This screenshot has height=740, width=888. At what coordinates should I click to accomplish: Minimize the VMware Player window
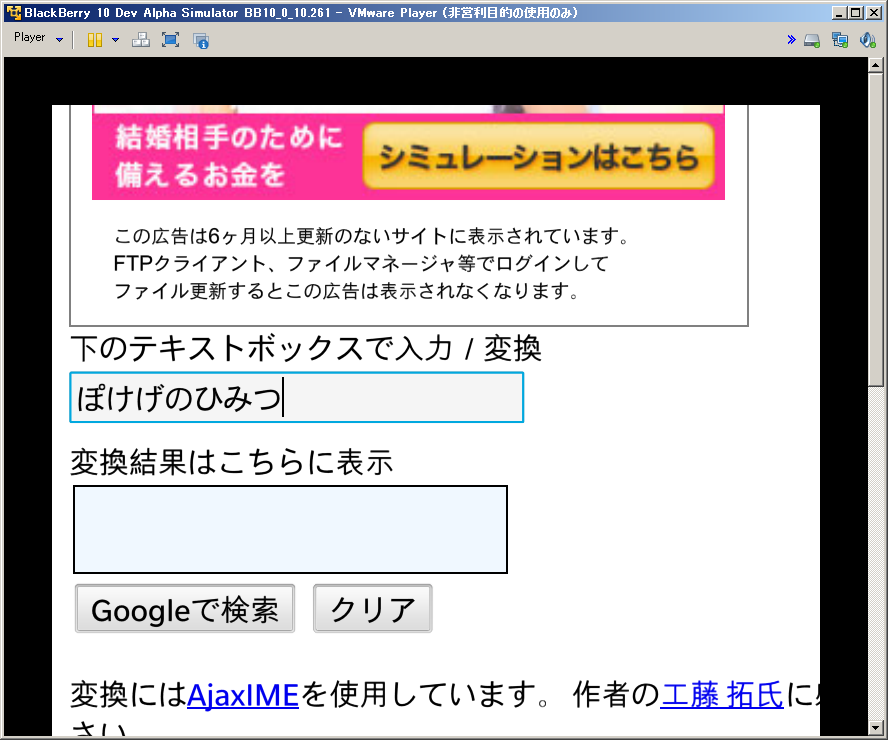click(839, 12)
